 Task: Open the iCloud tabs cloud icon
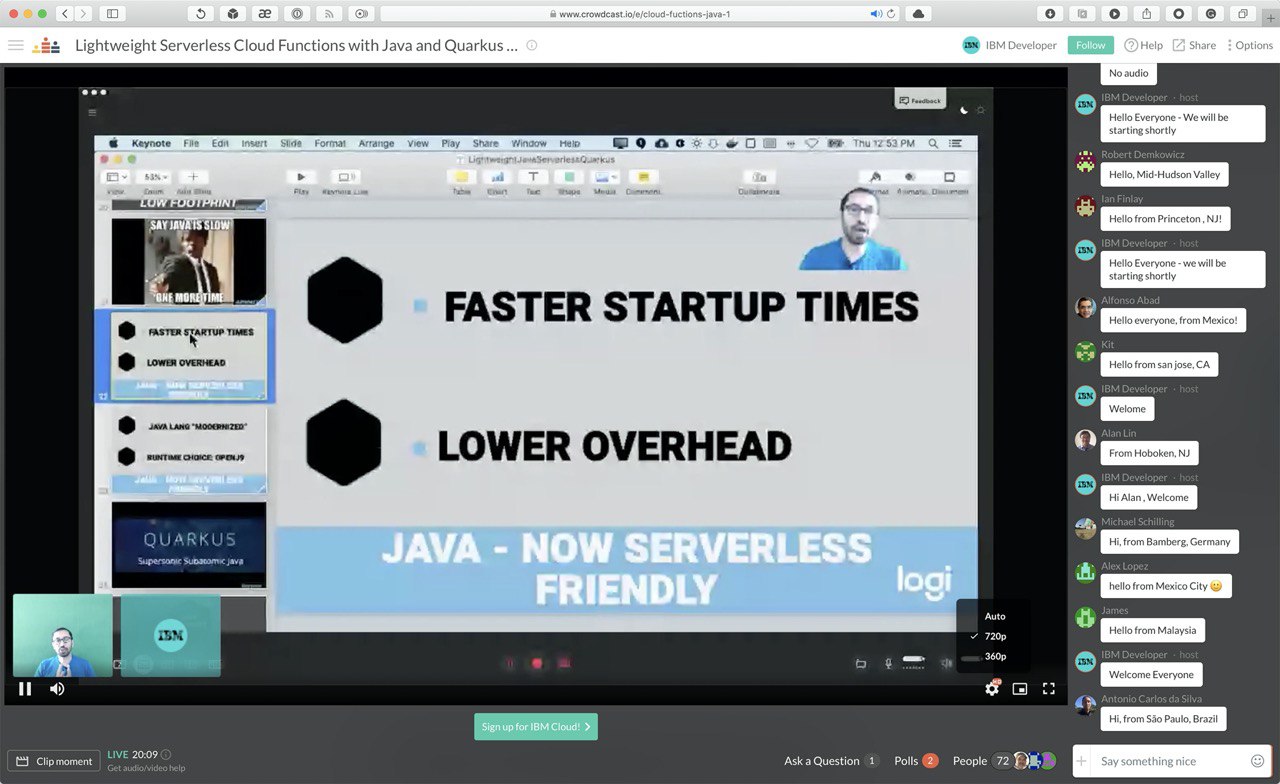pyautogui.click(x=918, y=13)
